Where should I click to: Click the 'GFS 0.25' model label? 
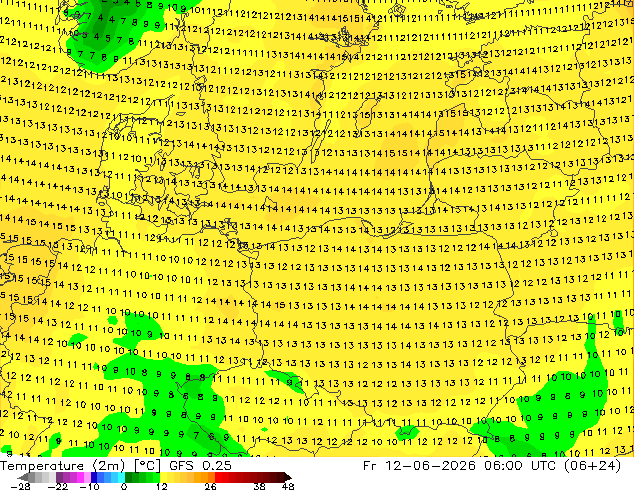[x=200, y=466]
